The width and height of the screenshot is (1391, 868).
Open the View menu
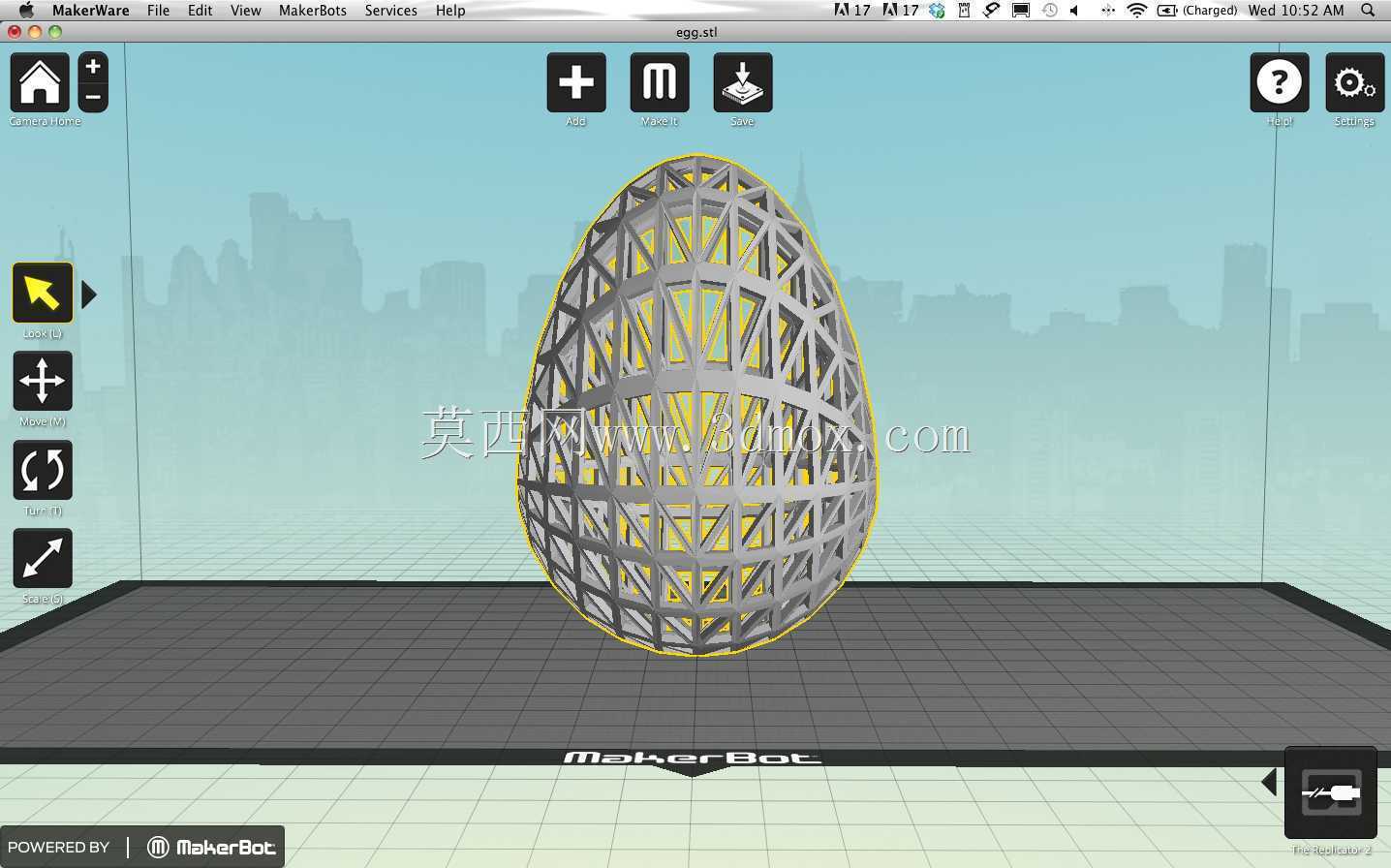tap(246, 11)
